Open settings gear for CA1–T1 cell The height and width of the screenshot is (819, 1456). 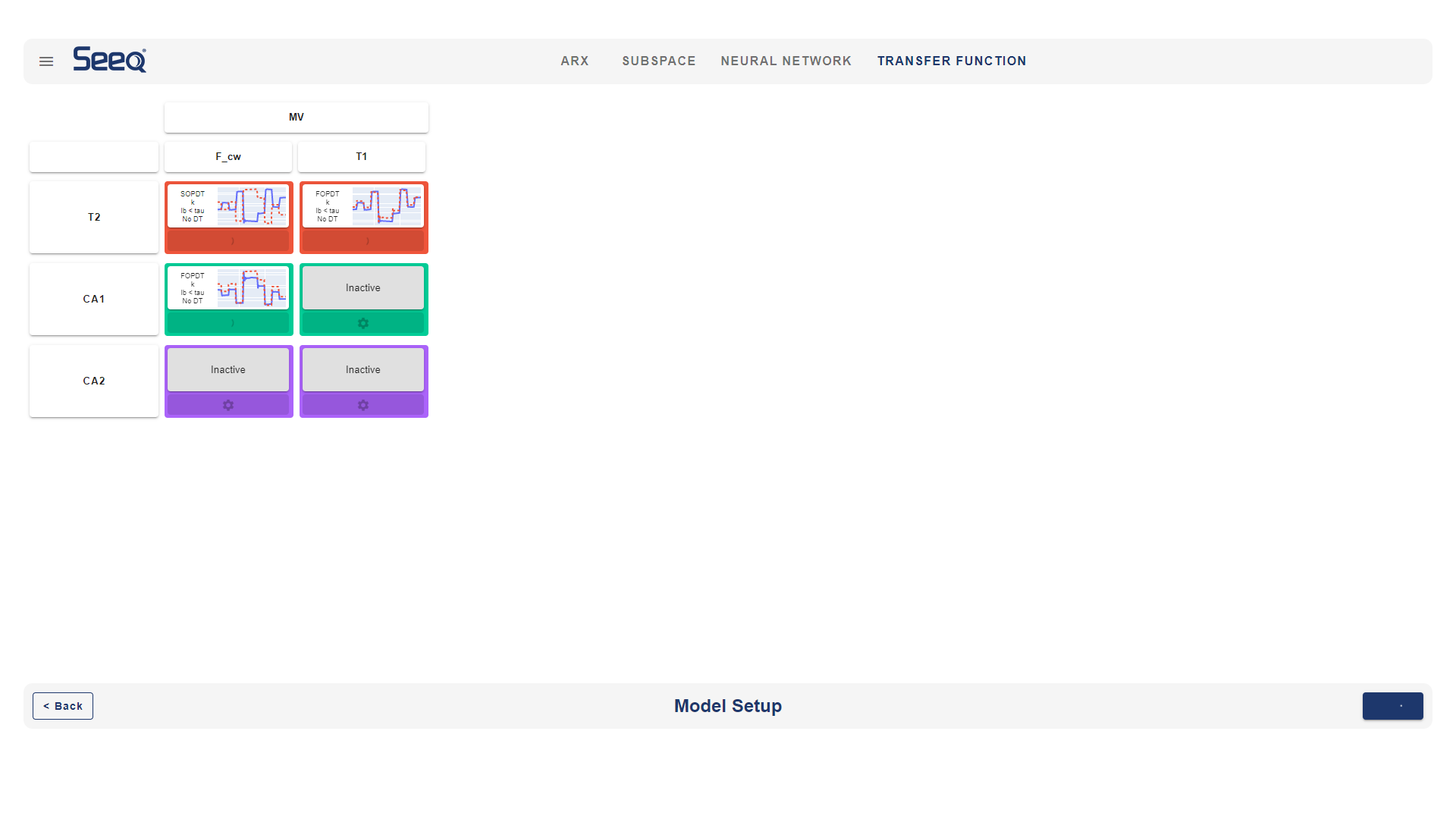[x=363, y=323]
